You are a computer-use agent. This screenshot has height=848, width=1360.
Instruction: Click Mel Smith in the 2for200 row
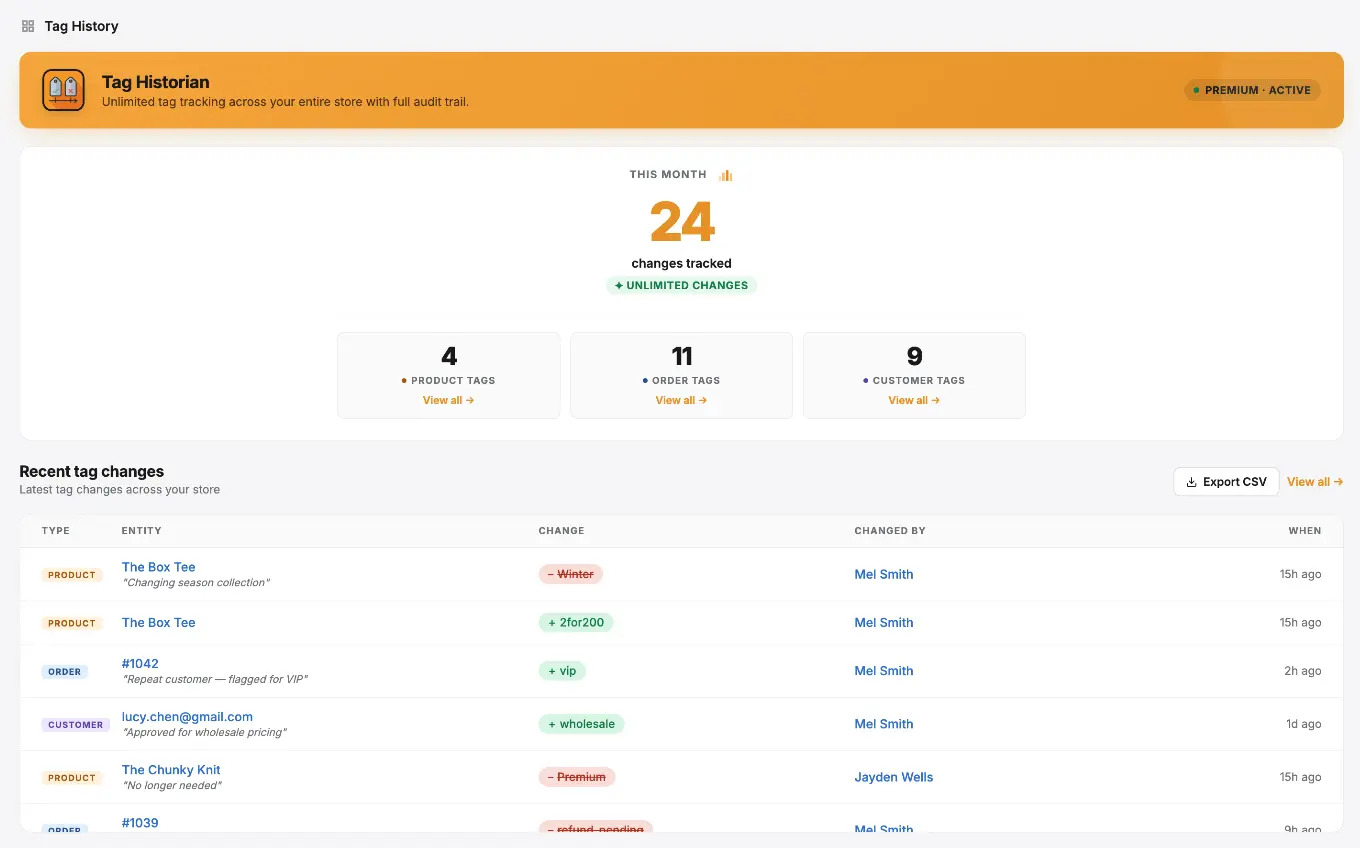point(884,622)
